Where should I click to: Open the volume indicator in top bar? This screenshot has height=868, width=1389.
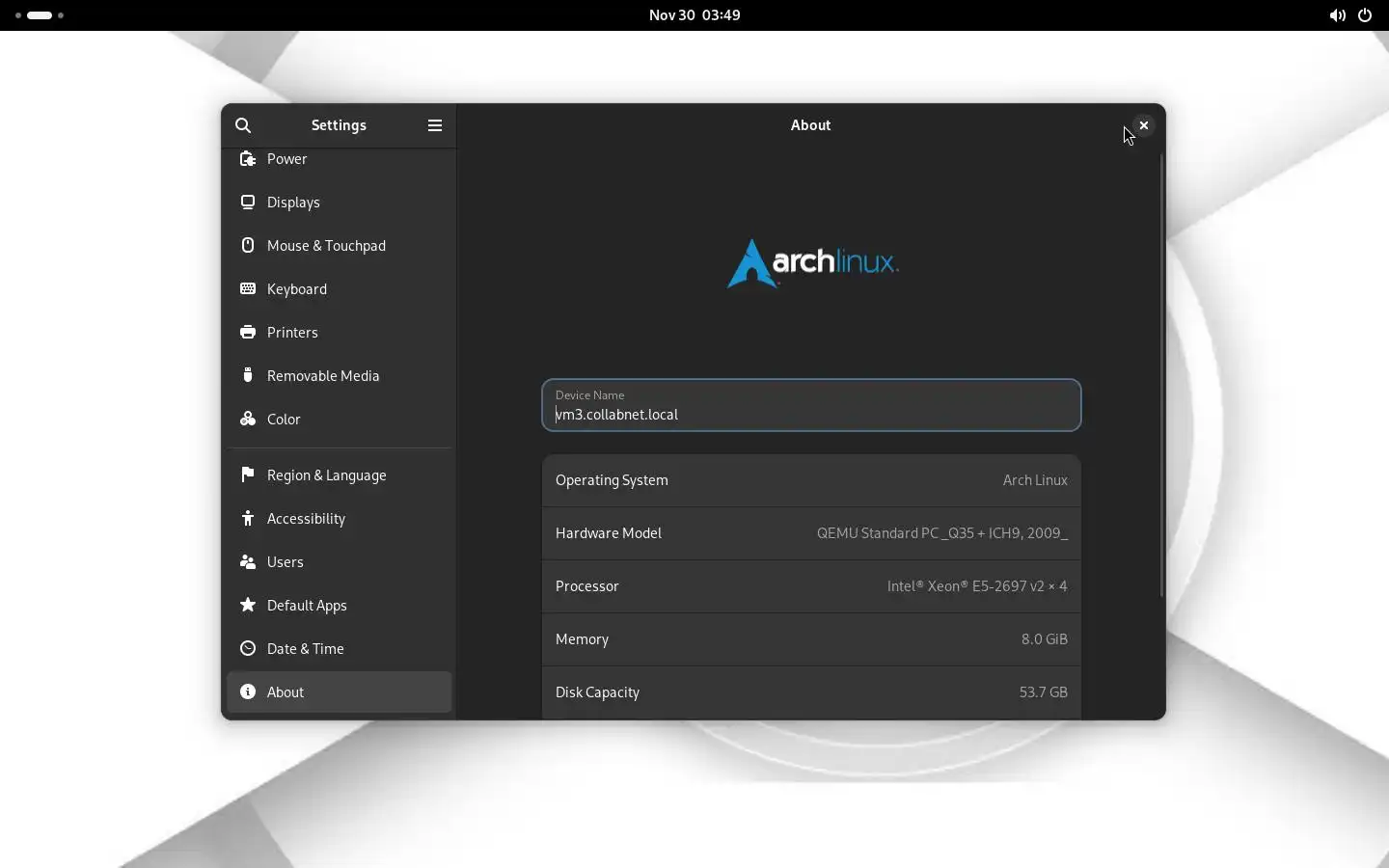point(1338,15)
